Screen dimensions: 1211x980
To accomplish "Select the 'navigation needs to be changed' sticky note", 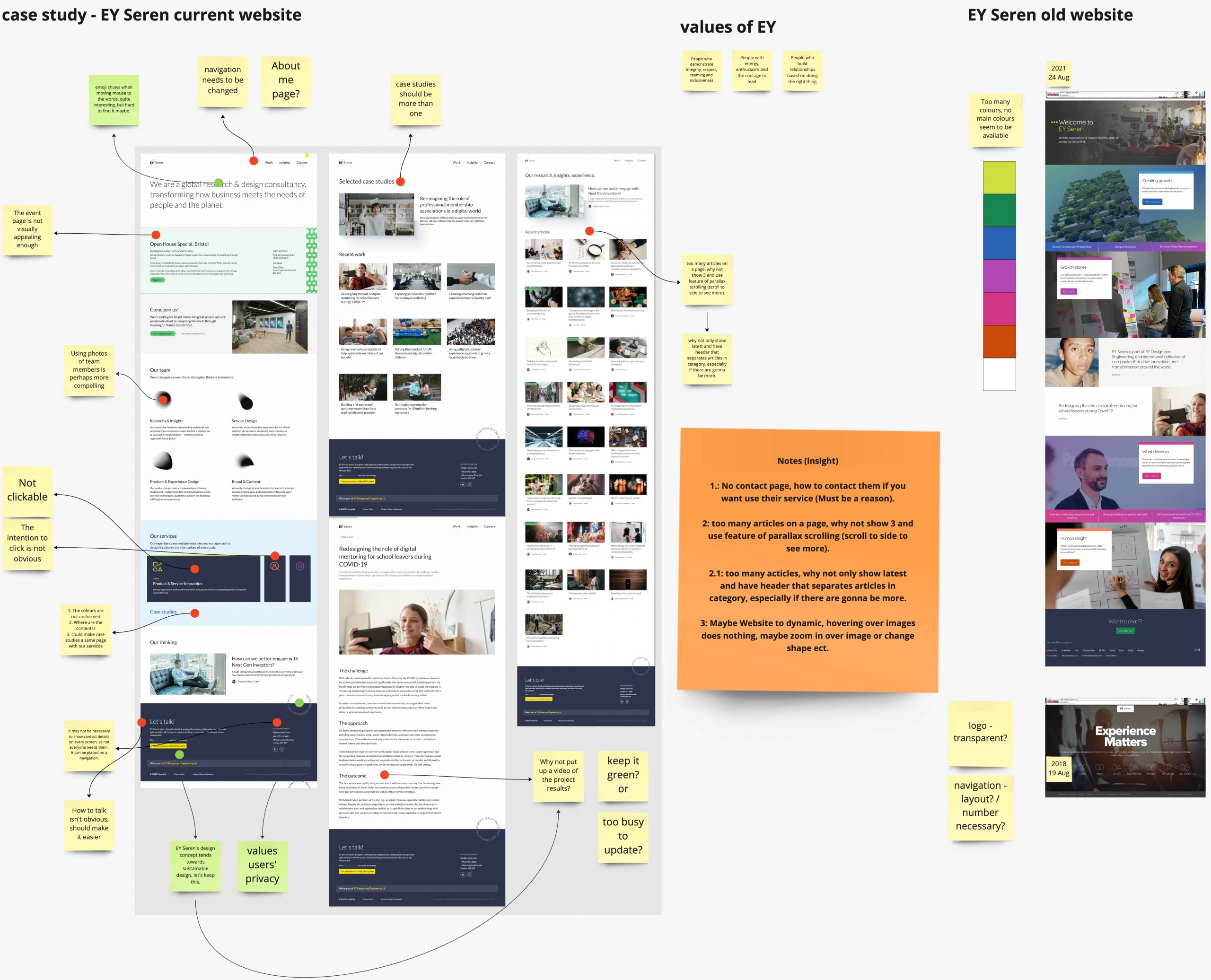I will click(x=222, y=81).
